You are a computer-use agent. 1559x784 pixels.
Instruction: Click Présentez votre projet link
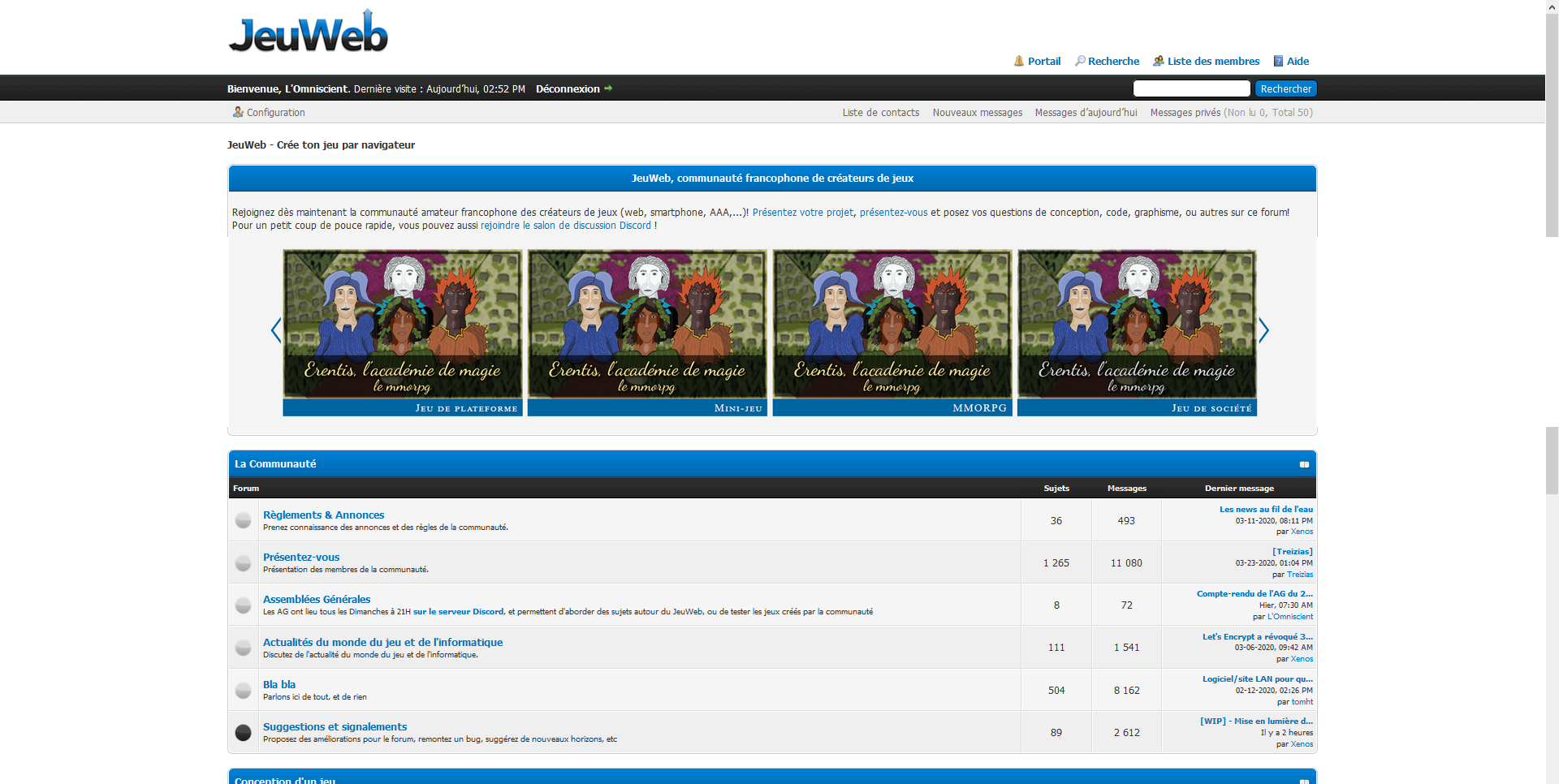pos(802,213)
